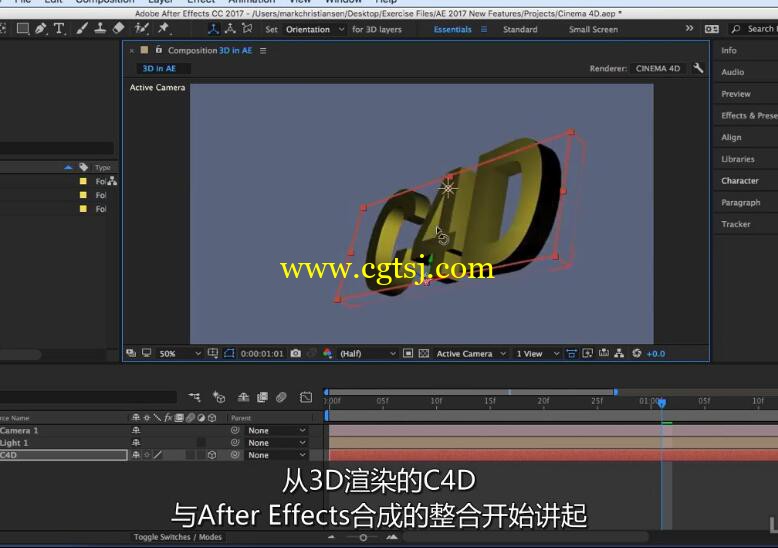Open Cinema 4D renderer options wrench
This screenshot has width=778, height=548.
pos(698,68)
